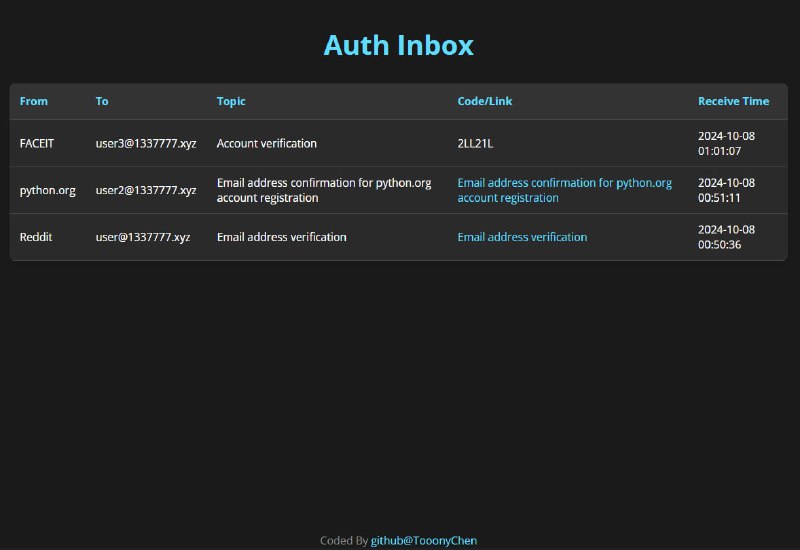Select the Reddit sender cell
Image resolution: width=800 pixels, height=550 pixels.
point(36,237)
